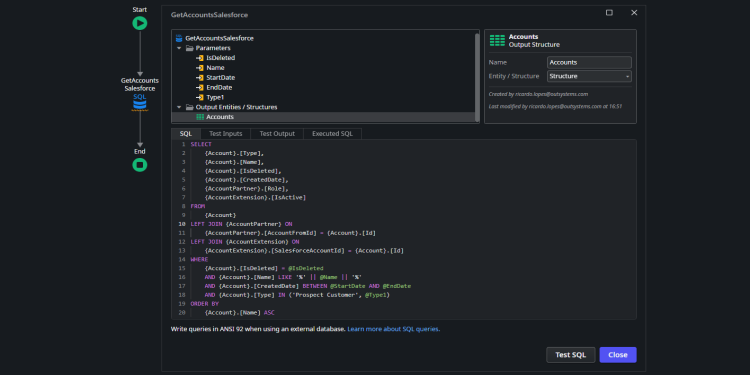Click the Created by ricardo.lopes text
This screenshot has height=375, width=750.
(538, 94)
